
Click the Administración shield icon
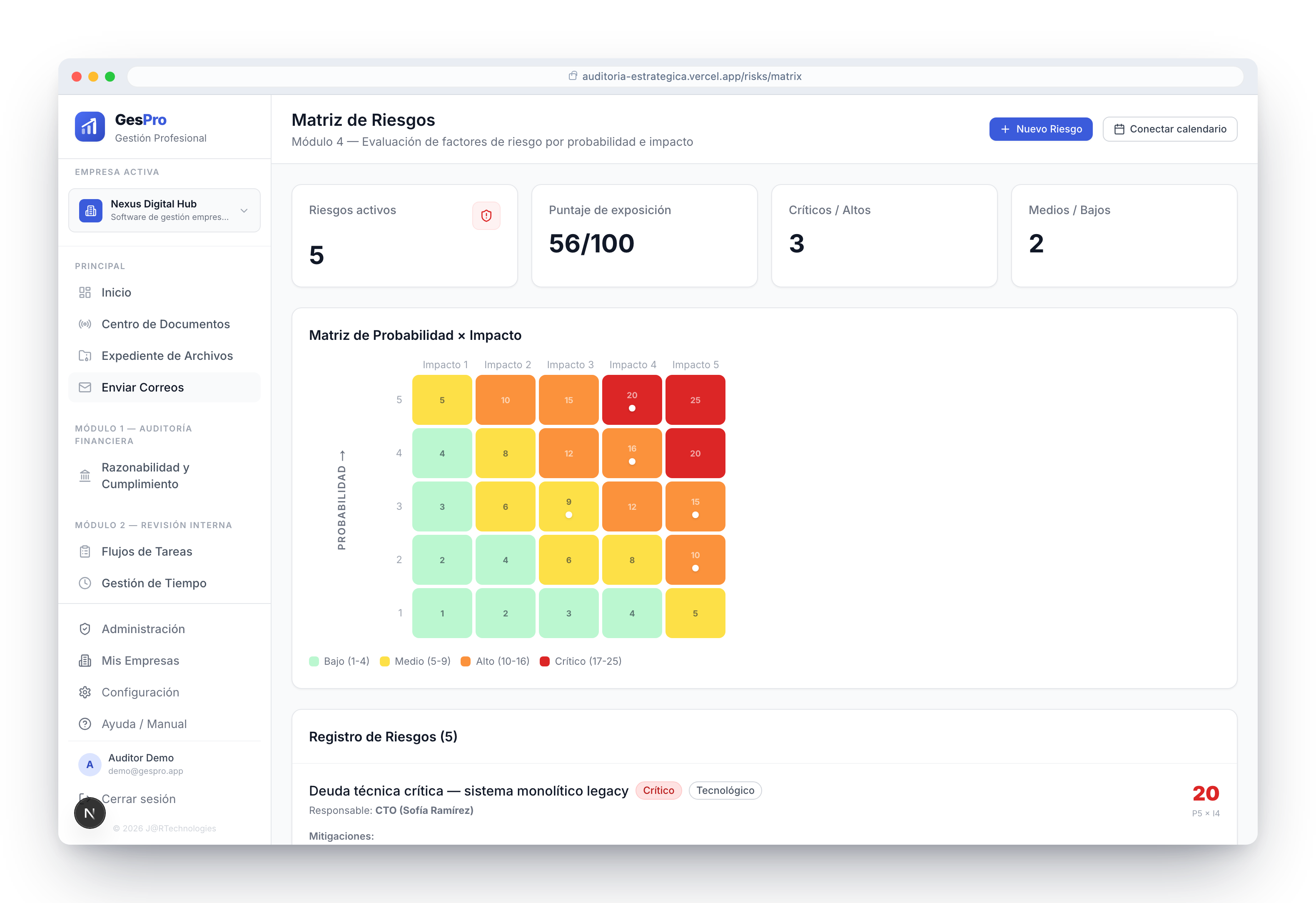[x=85, y=629]
